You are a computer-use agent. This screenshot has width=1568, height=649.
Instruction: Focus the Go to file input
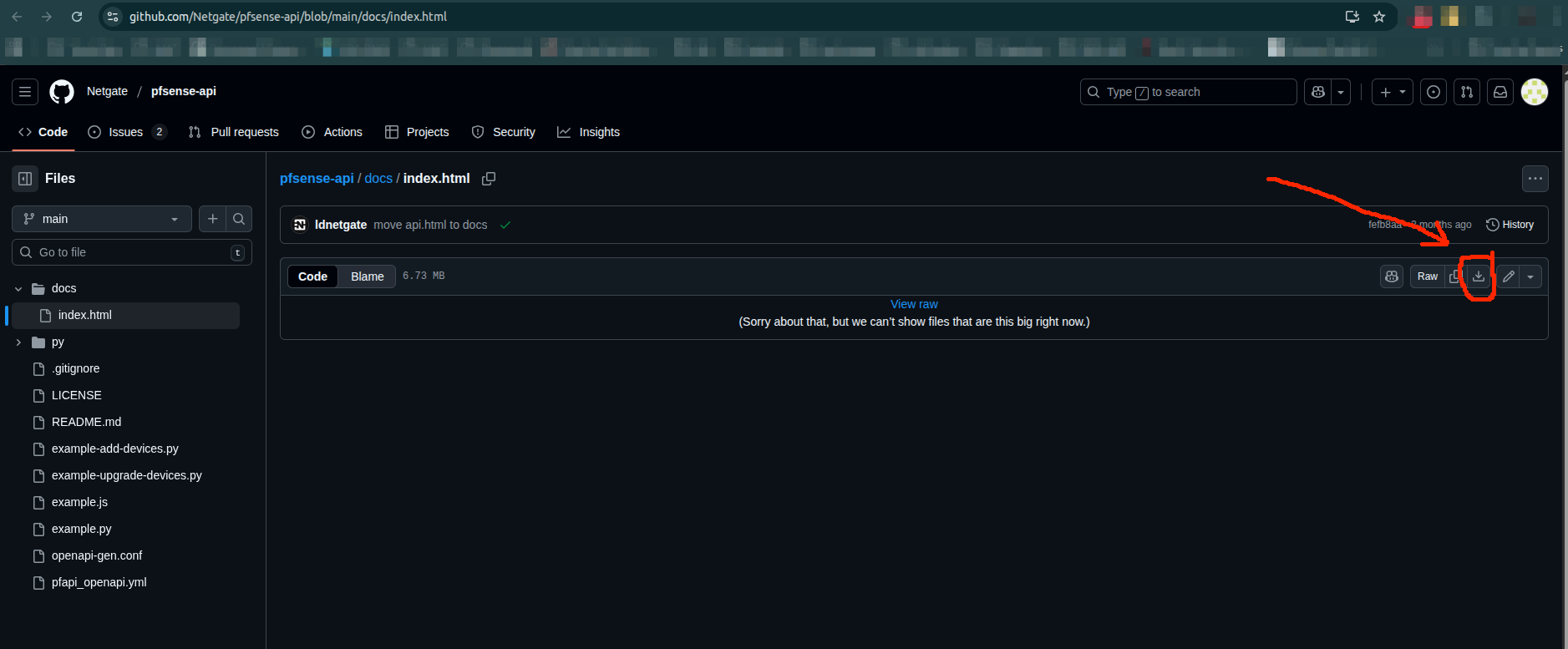pyautogui.click(x=132, y=252)
